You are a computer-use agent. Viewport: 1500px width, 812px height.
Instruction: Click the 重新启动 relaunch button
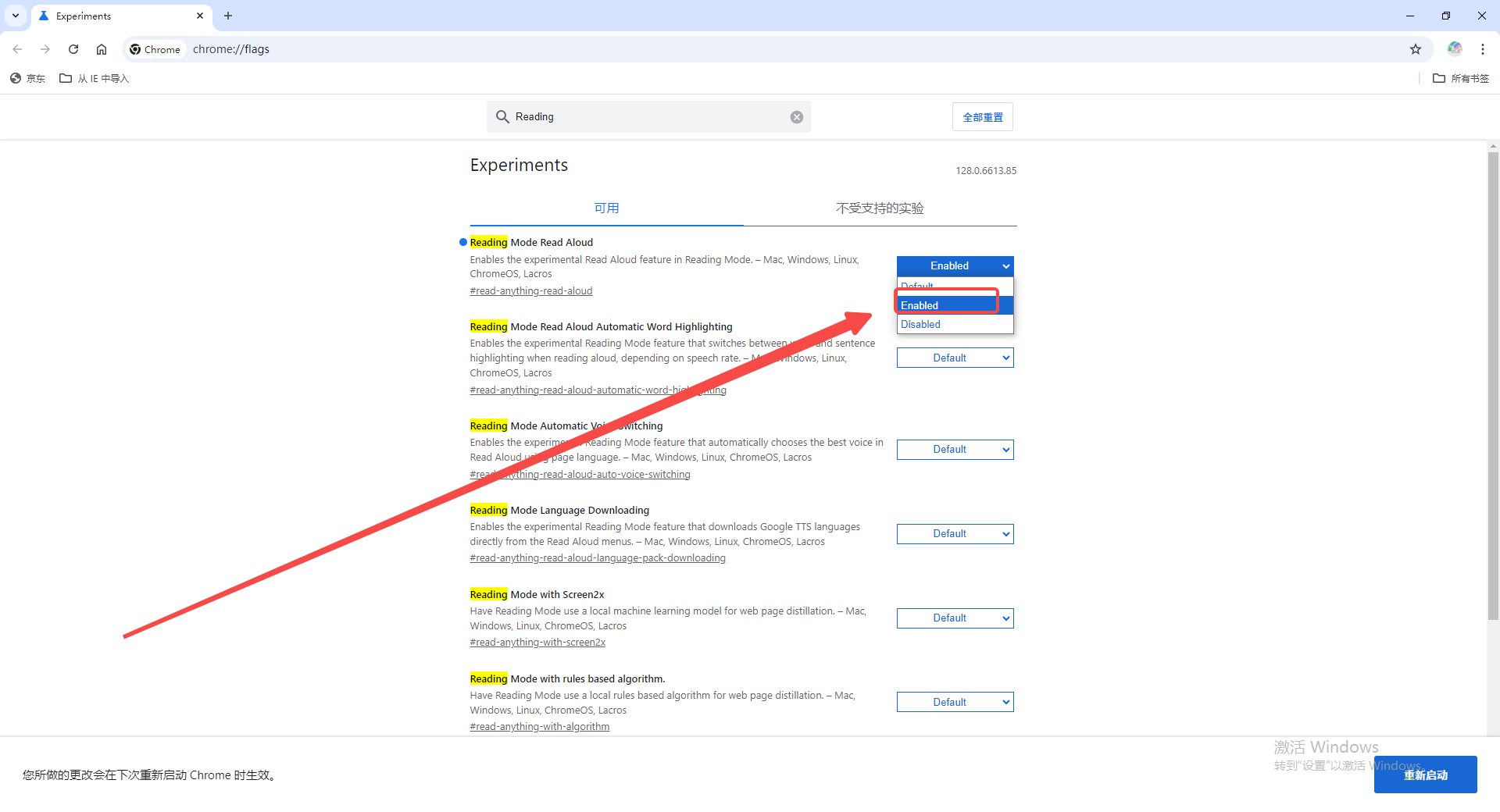pos(1426,775)
